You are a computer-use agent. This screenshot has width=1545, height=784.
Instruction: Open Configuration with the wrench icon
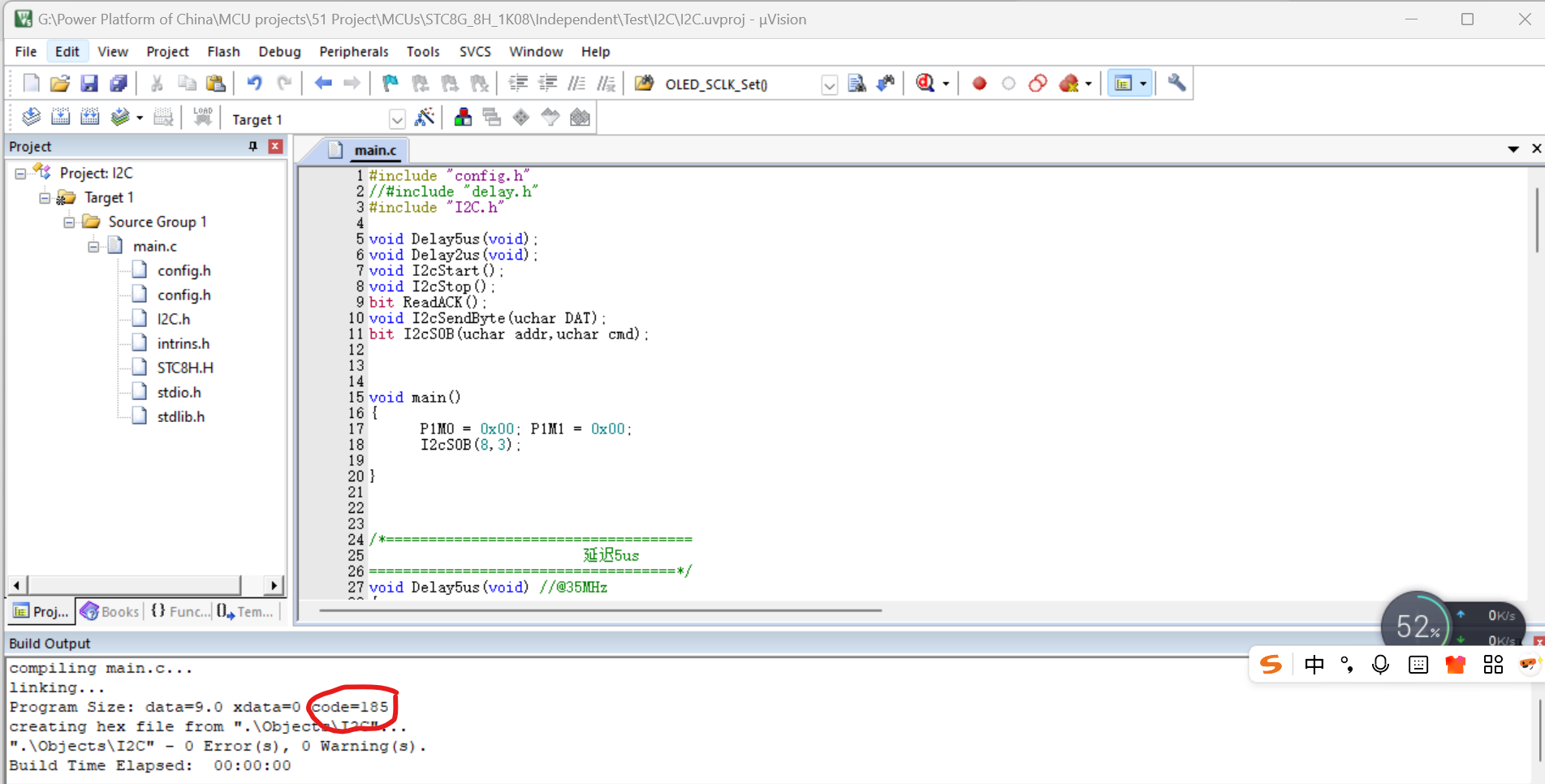coord(1176,84)
